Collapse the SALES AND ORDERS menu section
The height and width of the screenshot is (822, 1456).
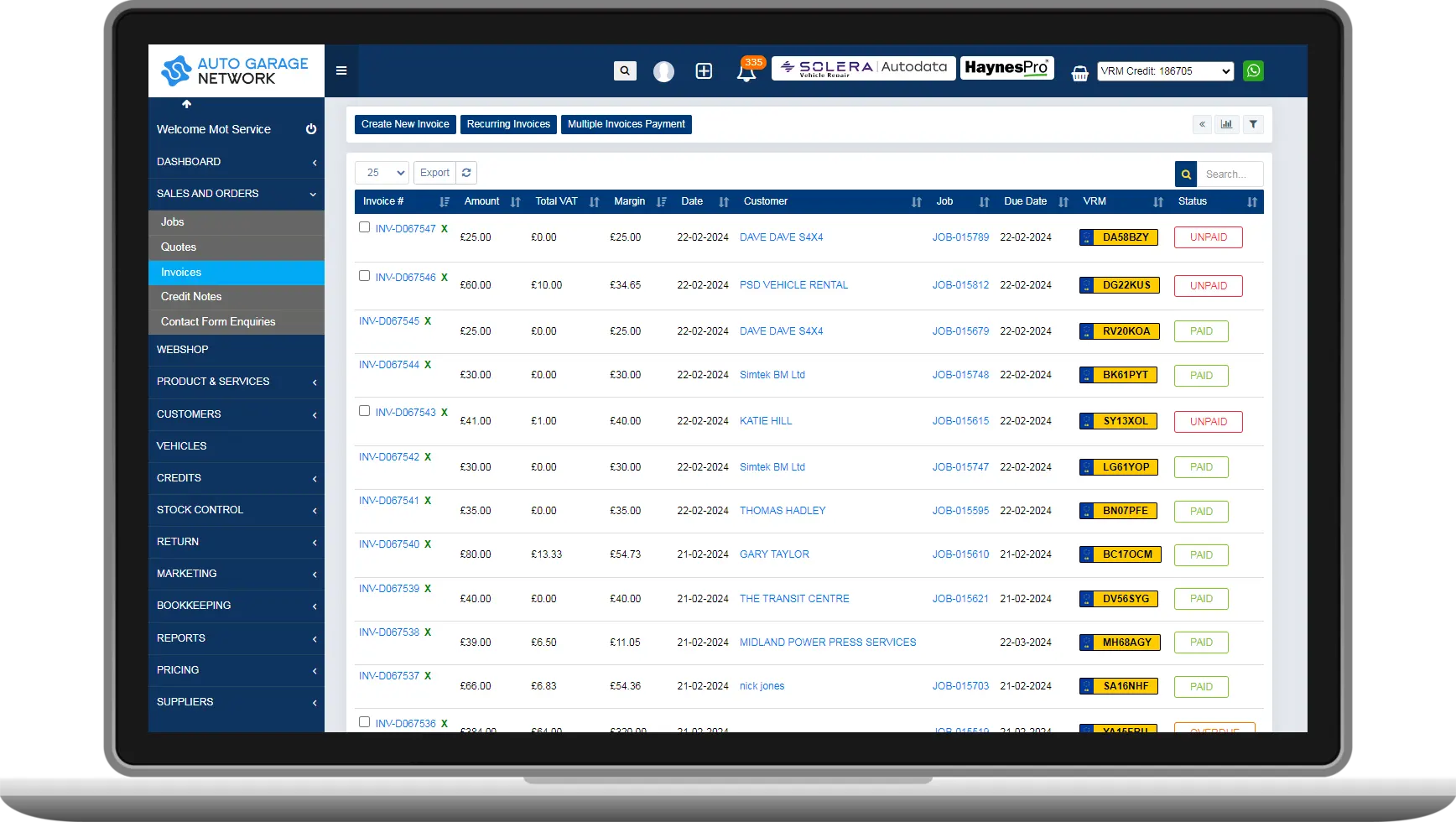point(236,193)
